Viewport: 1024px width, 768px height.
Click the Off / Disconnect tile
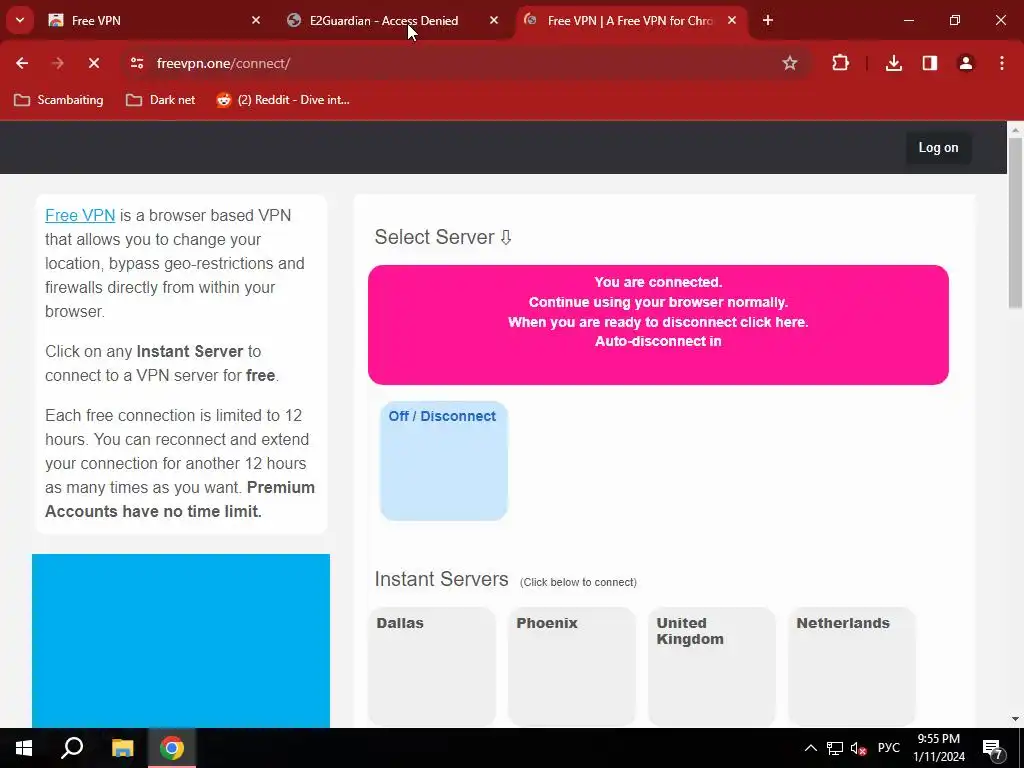[x=443, y=461]
